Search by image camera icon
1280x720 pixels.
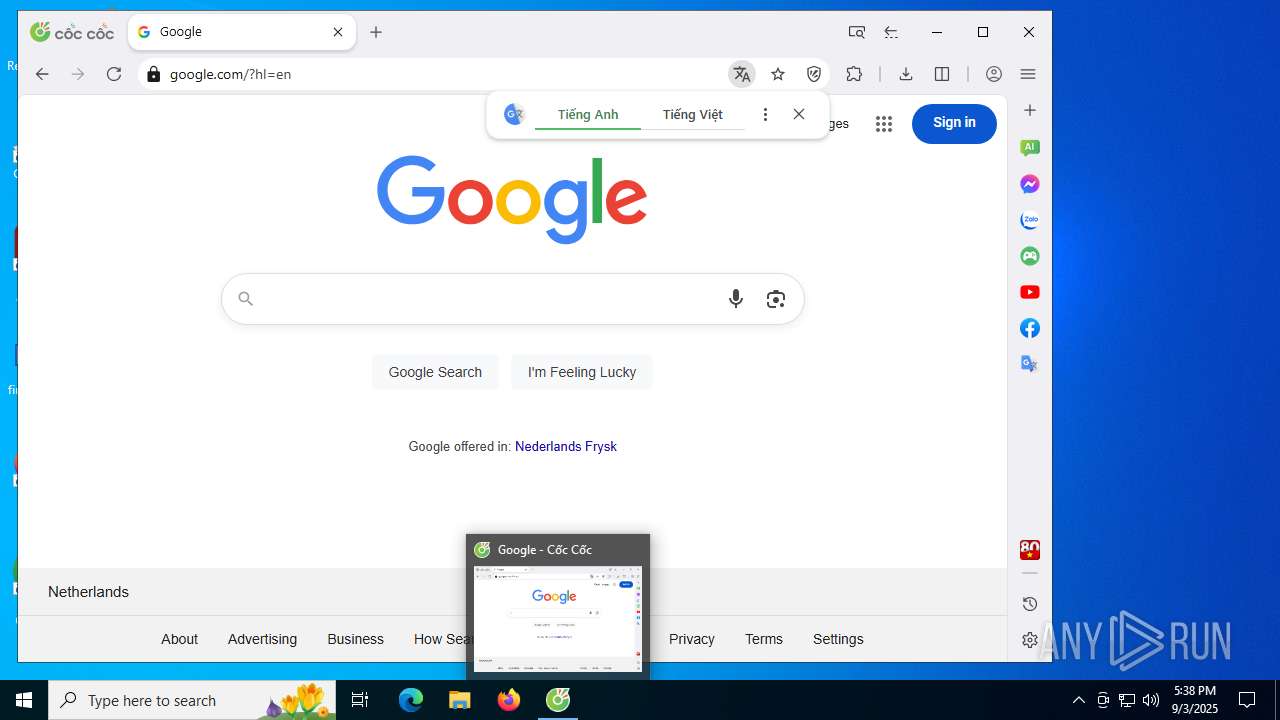[x=776, y=299]
